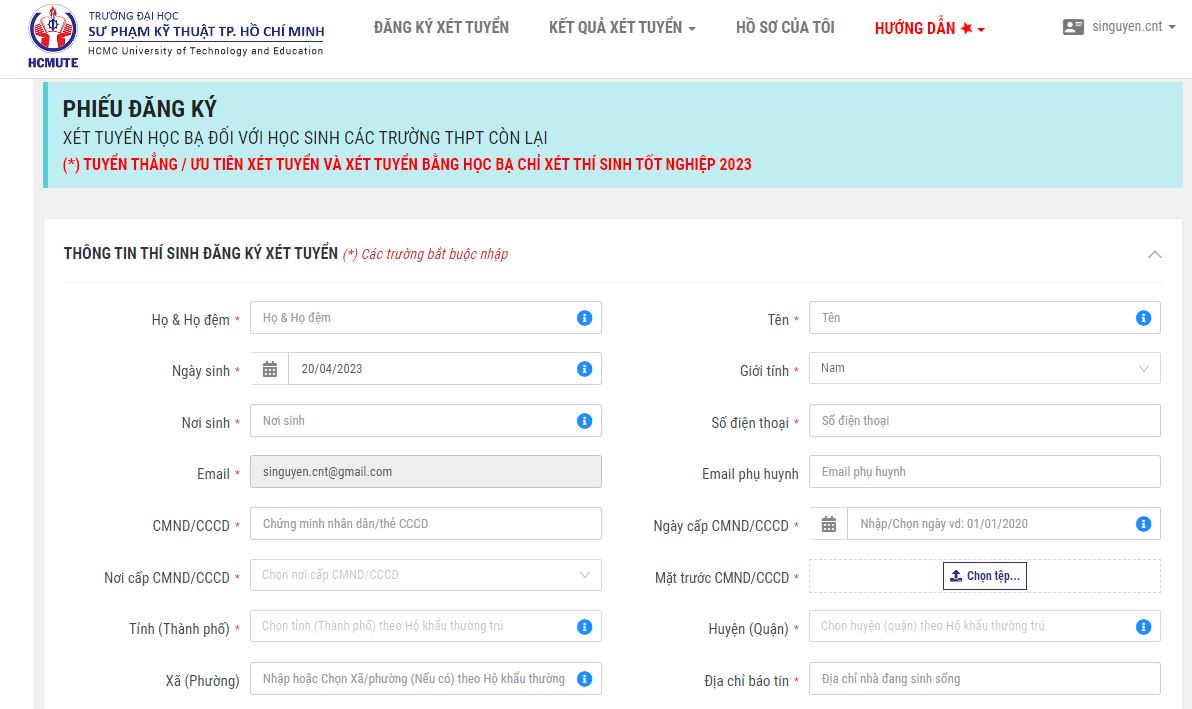Viewport: 1192px width, 709px height.
Task: Open calendar icon for Ngày cấp CMND/CCCD
Action: (x=829, y=524)
